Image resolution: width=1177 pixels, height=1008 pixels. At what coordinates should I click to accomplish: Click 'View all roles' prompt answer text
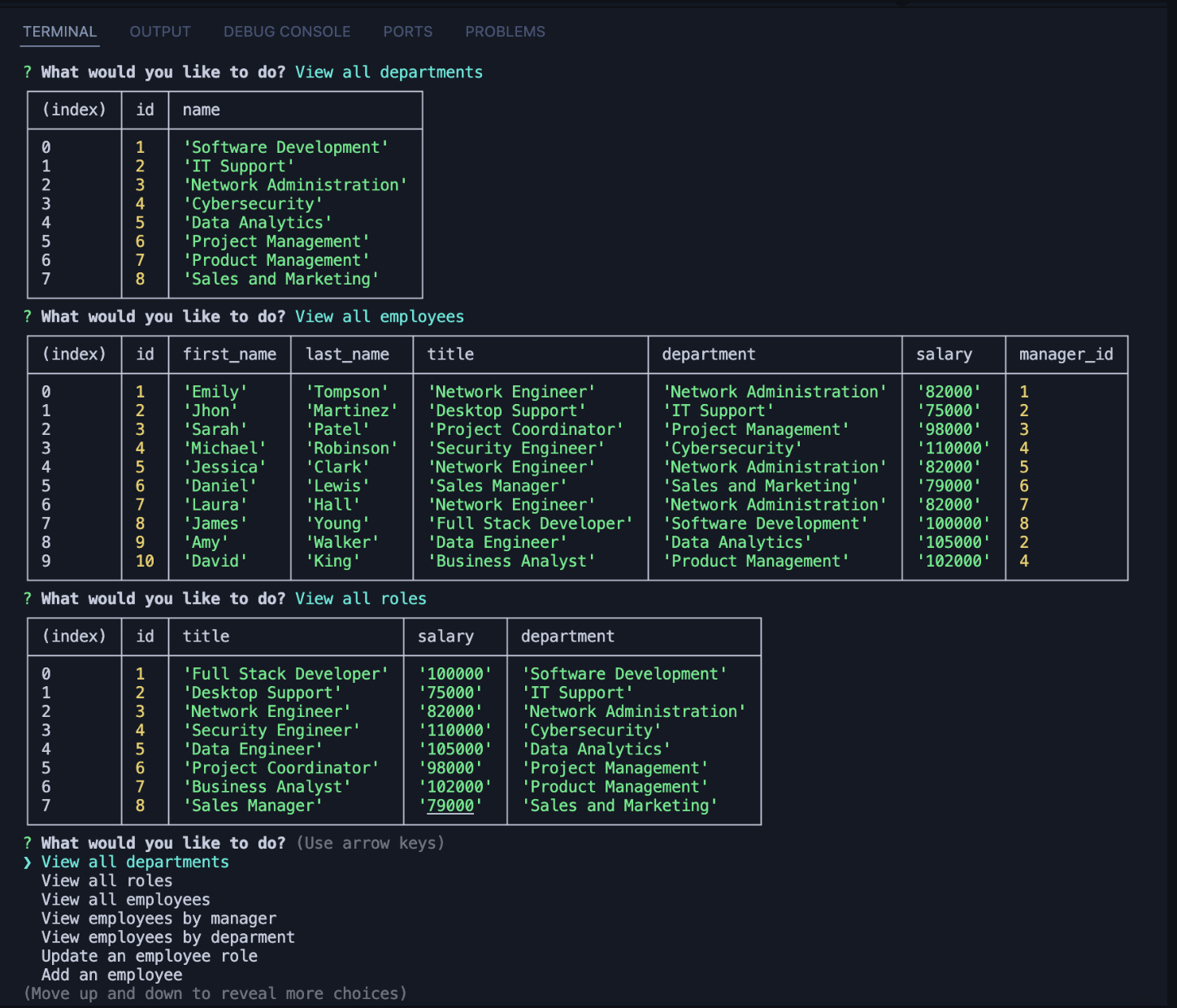click(x=361, y=598)
